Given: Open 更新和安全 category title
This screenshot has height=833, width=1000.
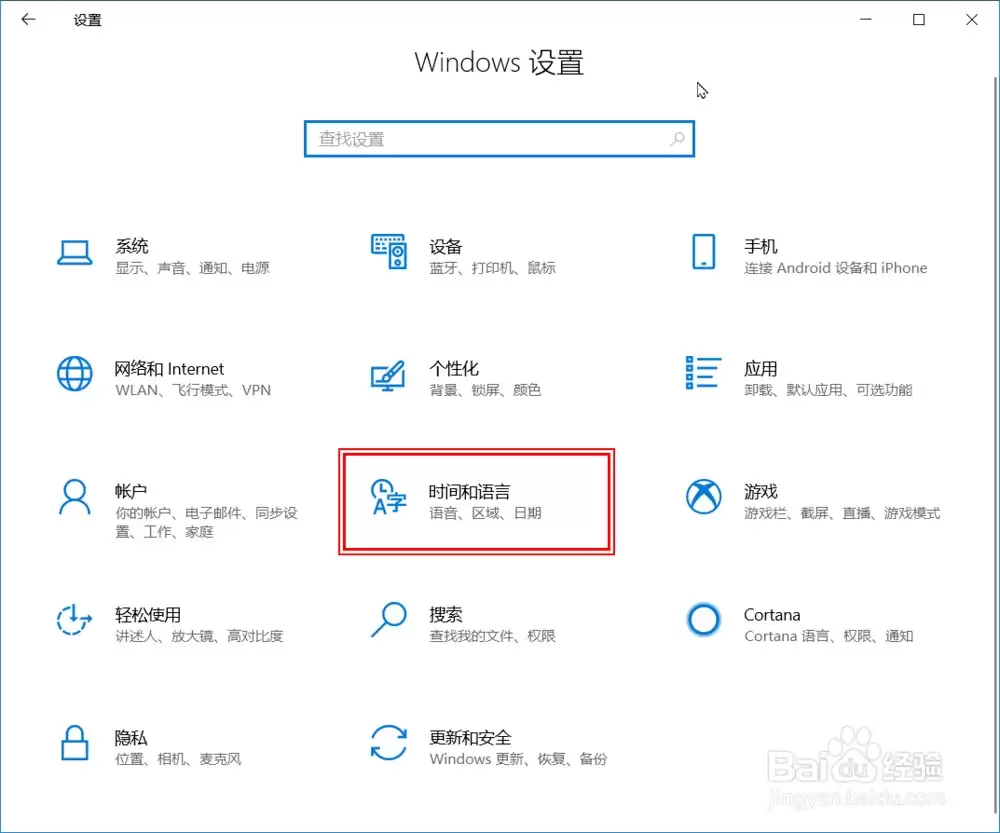Looking at the screenshot, I should 470,738.
